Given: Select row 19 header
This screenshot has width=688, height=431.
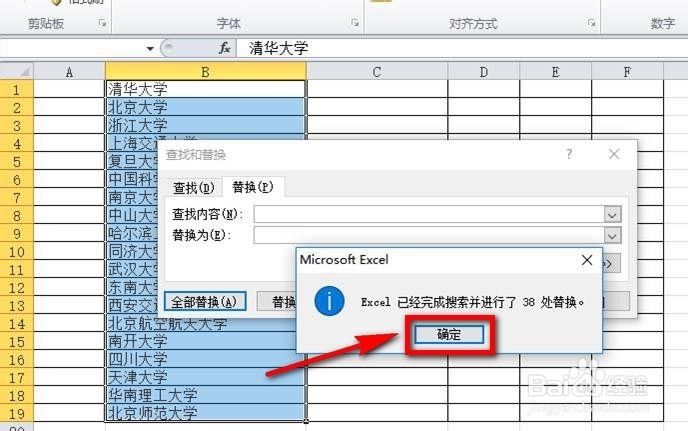Looking at the screenshot, I should (x=17, y=413).
